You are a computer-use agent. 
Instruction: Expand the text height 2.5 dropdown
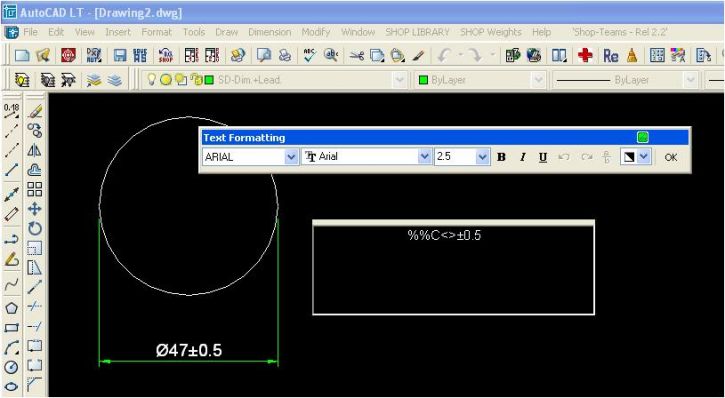click(x=482, y=157)
